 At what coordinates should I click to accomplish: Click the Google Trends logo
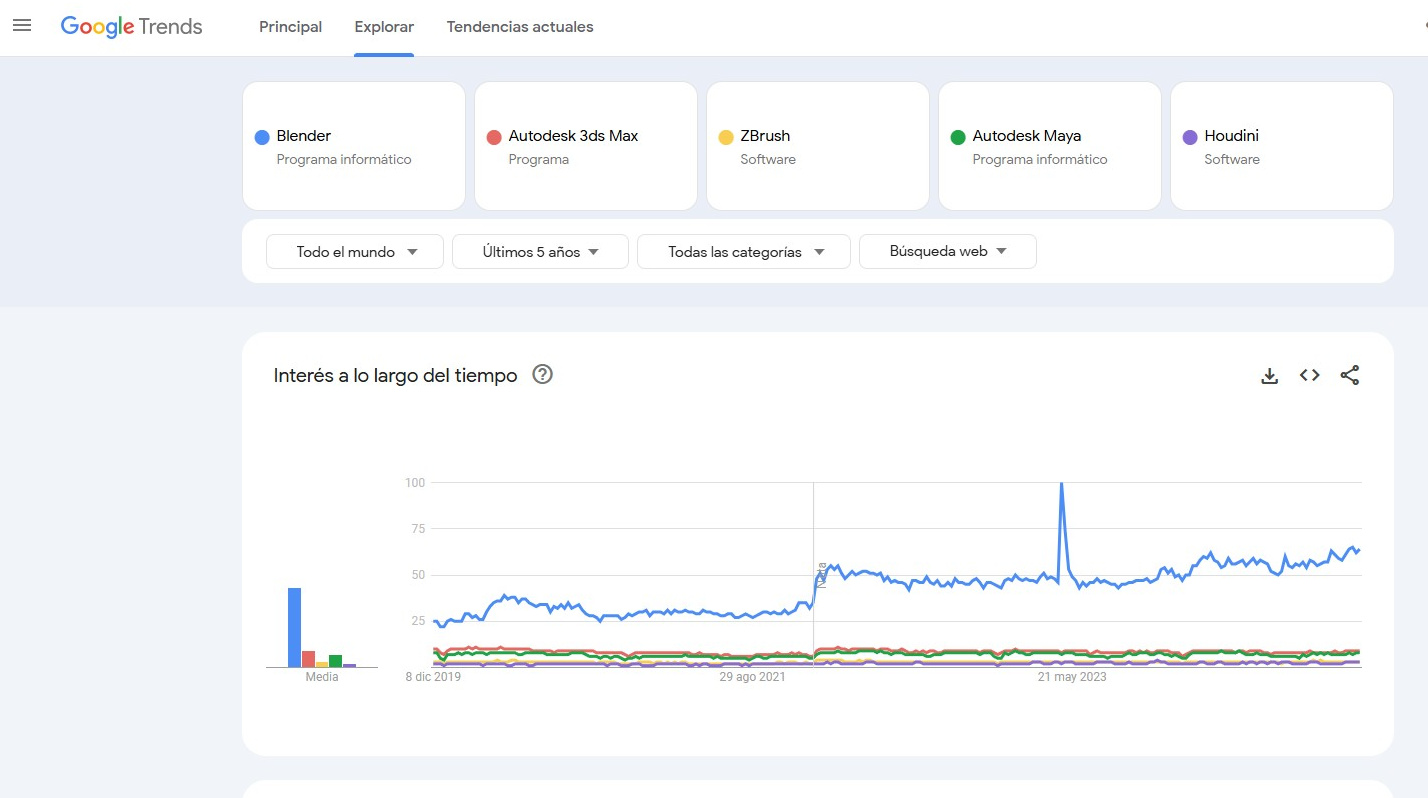pos(131,27)
